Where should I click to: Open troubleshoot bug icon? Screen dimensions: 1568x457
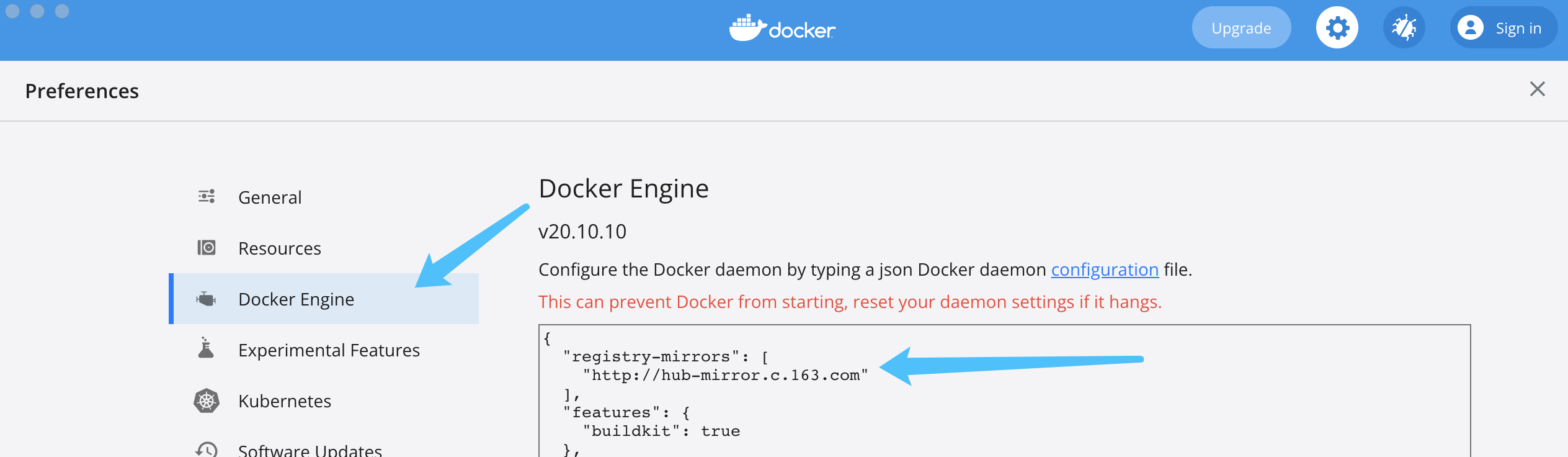pyautogui.click(x=1404, y=28)
